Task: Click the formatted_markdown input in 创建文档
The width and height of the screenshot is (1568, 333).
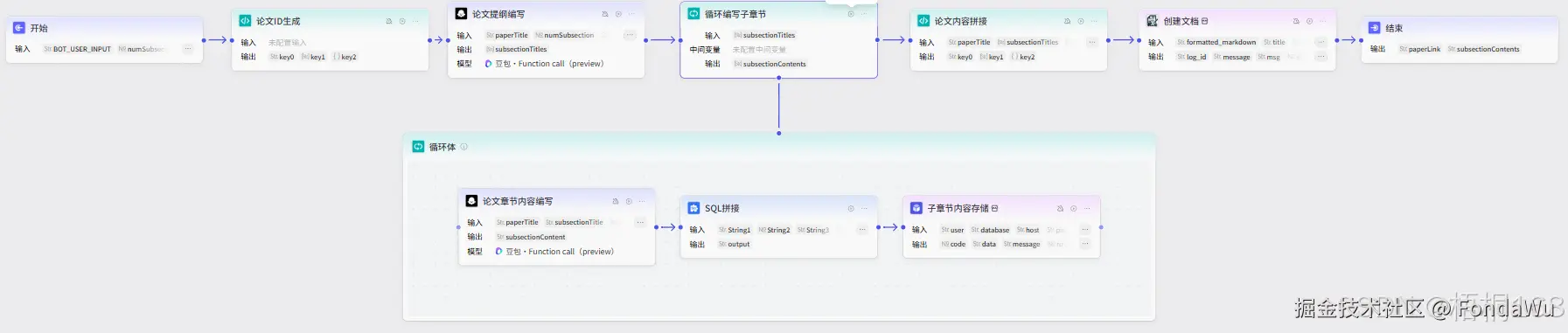Action: 1216,42
